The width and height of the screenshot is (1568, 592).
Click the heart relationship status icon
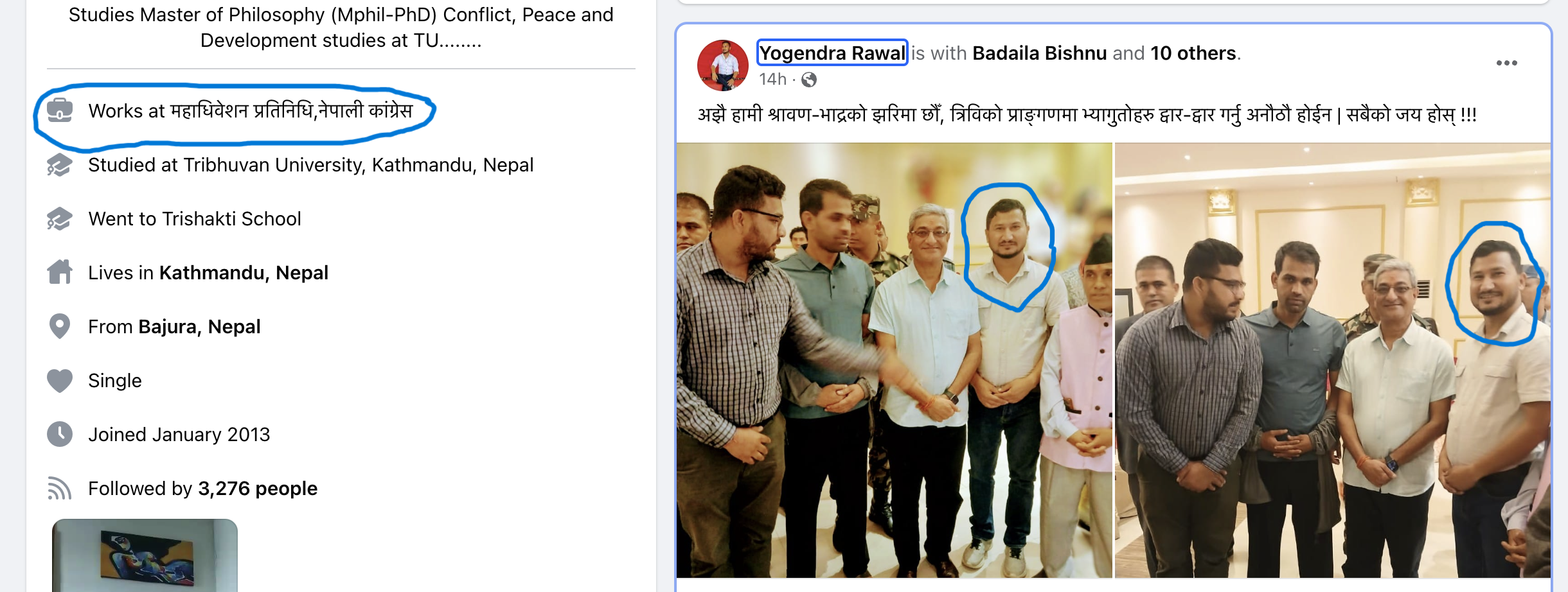coord(60,381)
